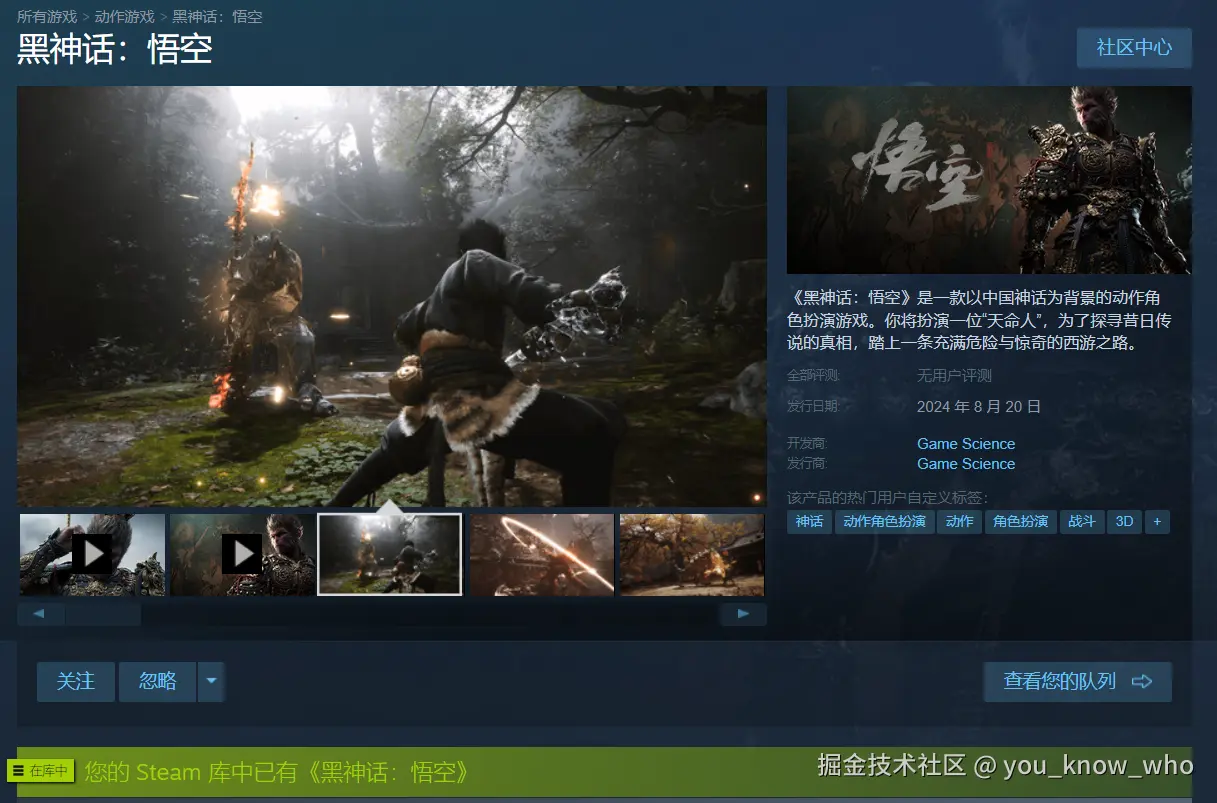Advance the carousel with the right arrow
Image resolution: width=1217 pixels, height=803 pixels.
tap(743, 613)
